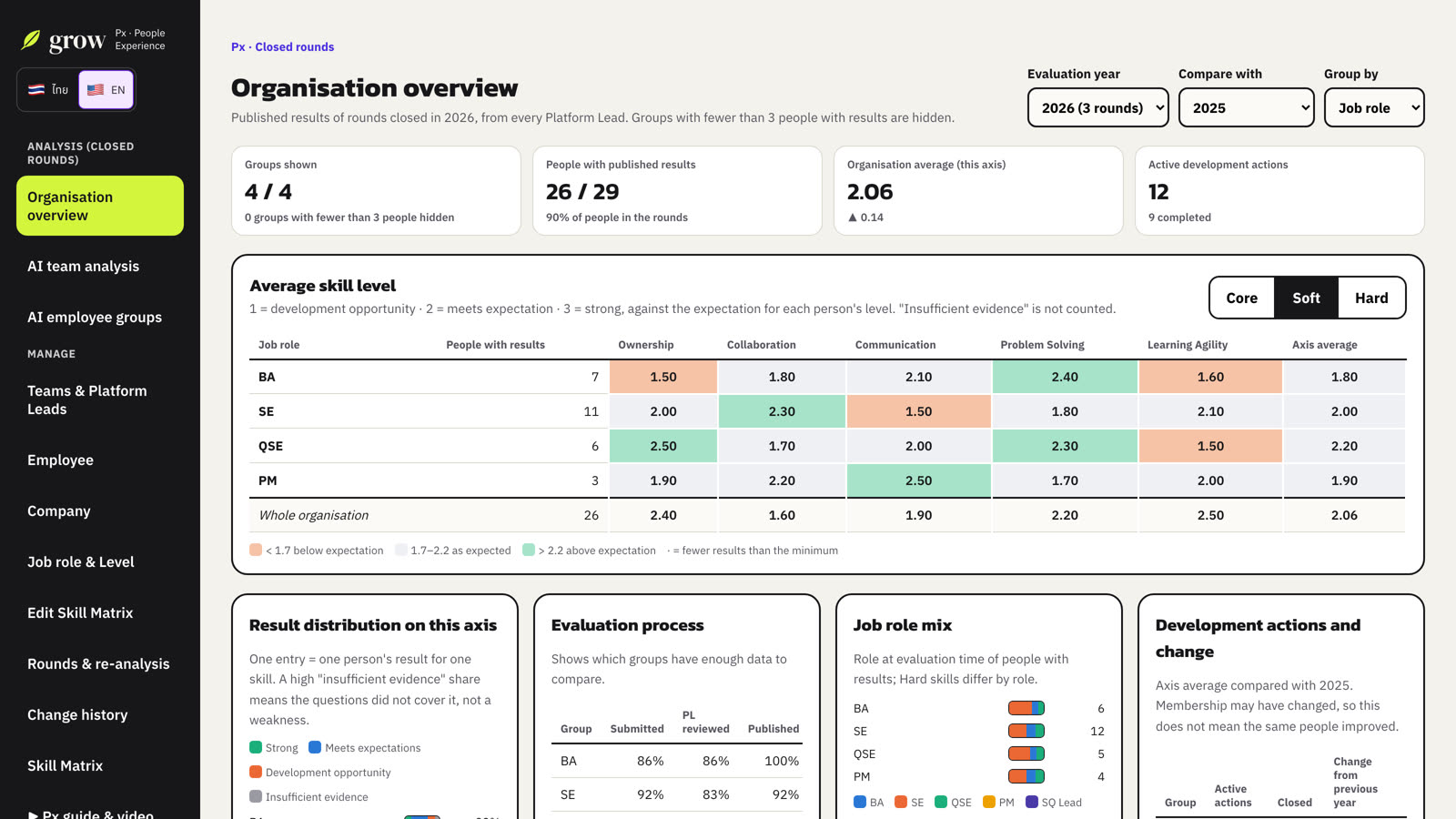Click the above expectation legend swatch
Image resolution: width=1456 pixels, height=819 pixels.
(529, 550)
